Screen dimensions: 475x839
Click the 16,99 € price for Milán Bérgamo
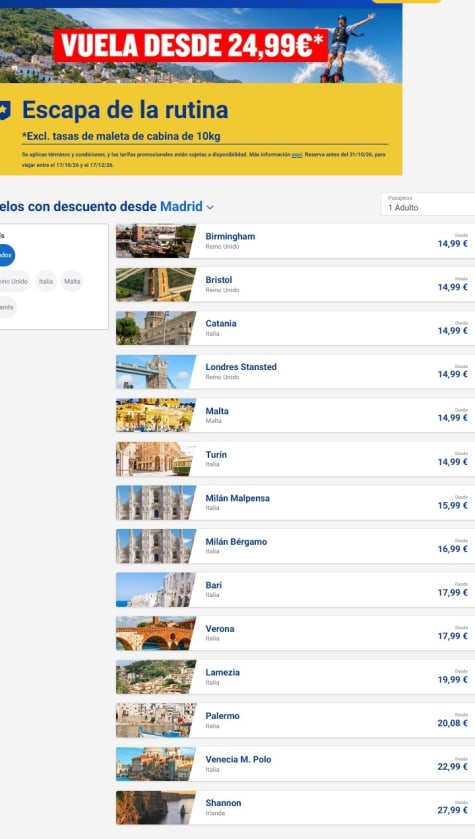click(x=453, y=549)
